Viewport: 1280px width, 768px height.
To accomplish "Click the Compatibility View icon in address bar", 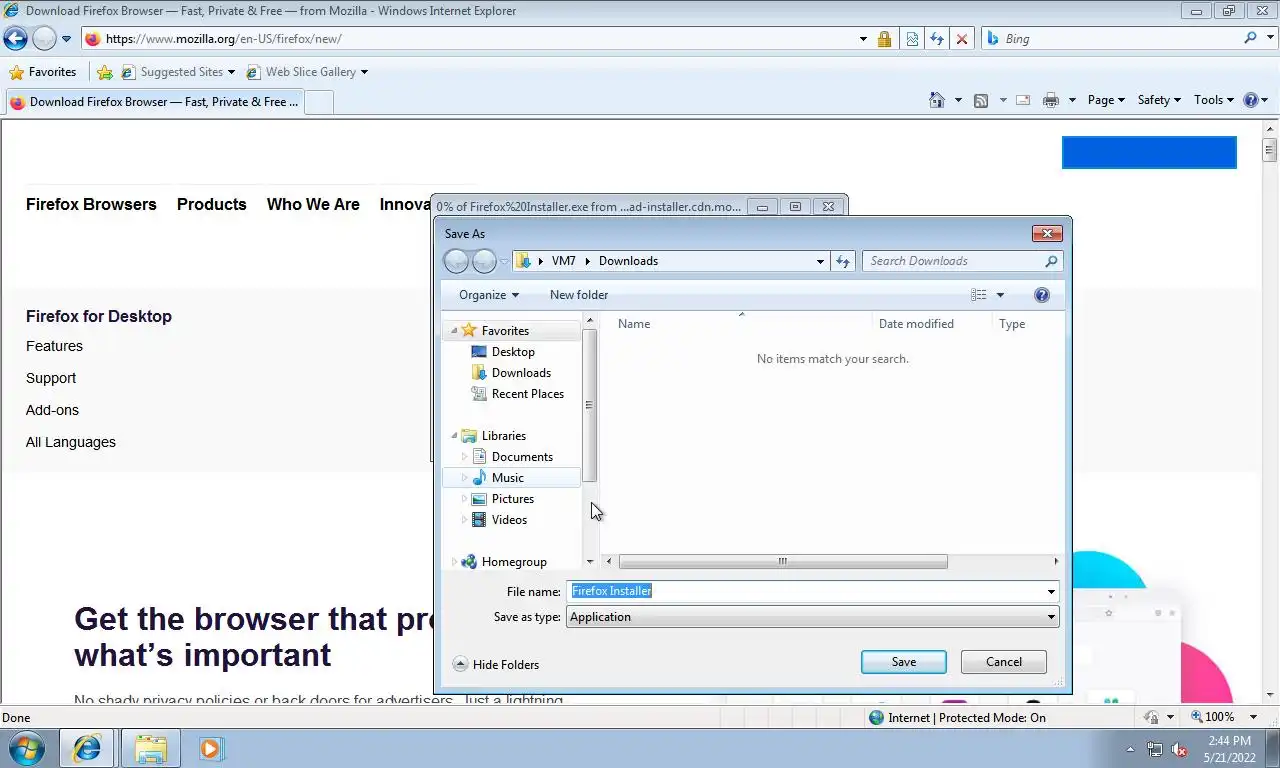I will pyautogui.click(x=912, y=39).
